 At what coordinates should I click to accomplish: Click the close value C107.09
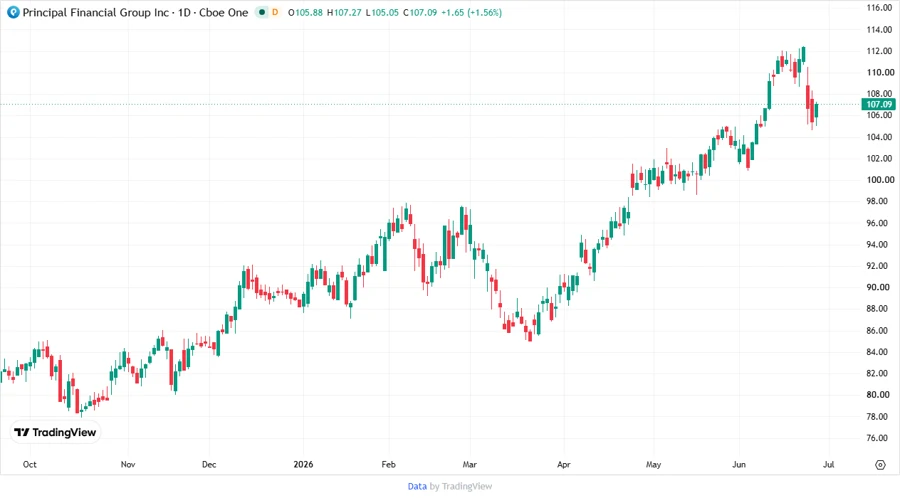click(420, 12)
